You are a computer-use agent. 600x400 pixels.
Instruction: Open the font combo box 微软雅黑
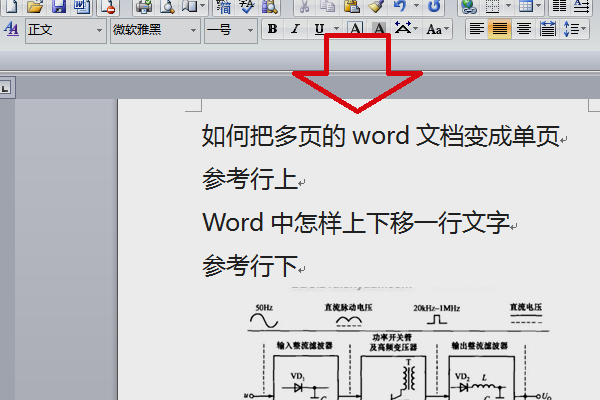(155, 30)
